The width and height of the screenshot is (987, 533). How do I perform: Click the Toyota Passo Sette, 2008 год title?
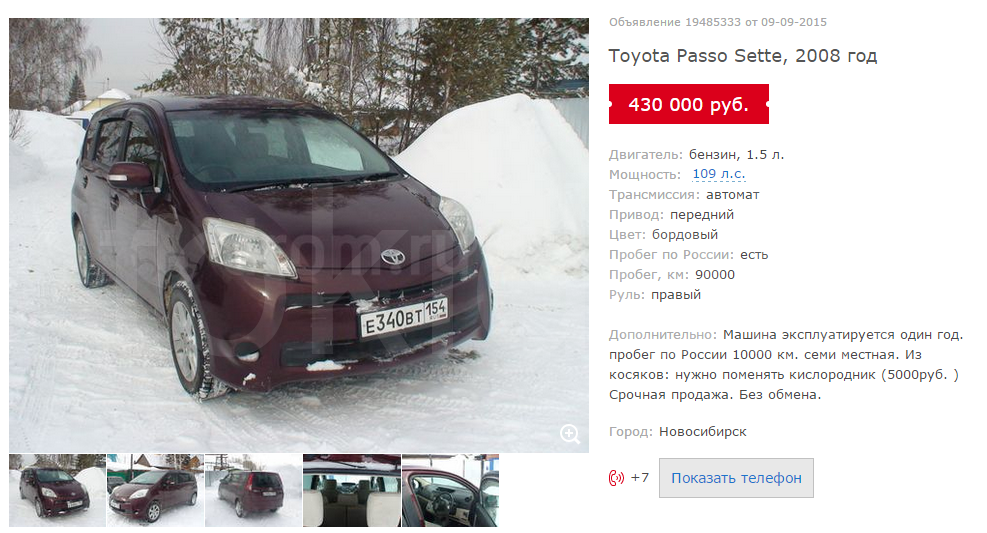coord(743,56)
